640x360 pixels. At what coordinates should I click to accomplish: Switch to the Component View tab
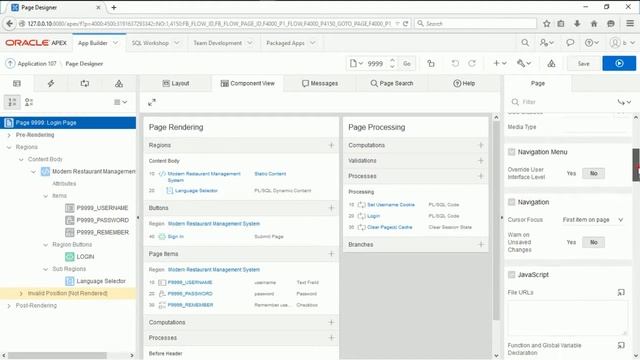[x=247, y=83]
